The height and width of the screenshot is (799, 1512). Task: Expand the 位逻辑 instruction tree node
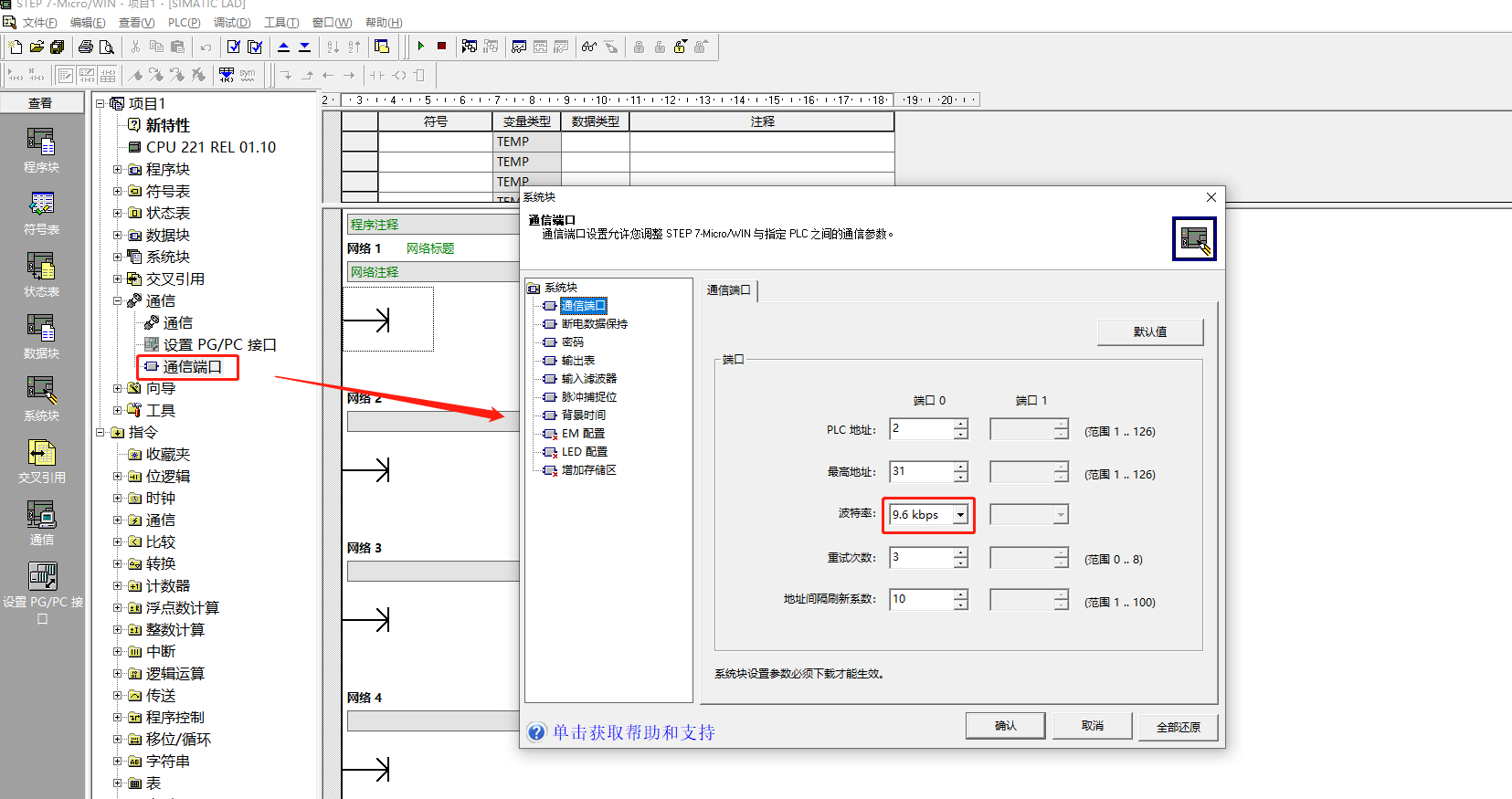[118, 477]
